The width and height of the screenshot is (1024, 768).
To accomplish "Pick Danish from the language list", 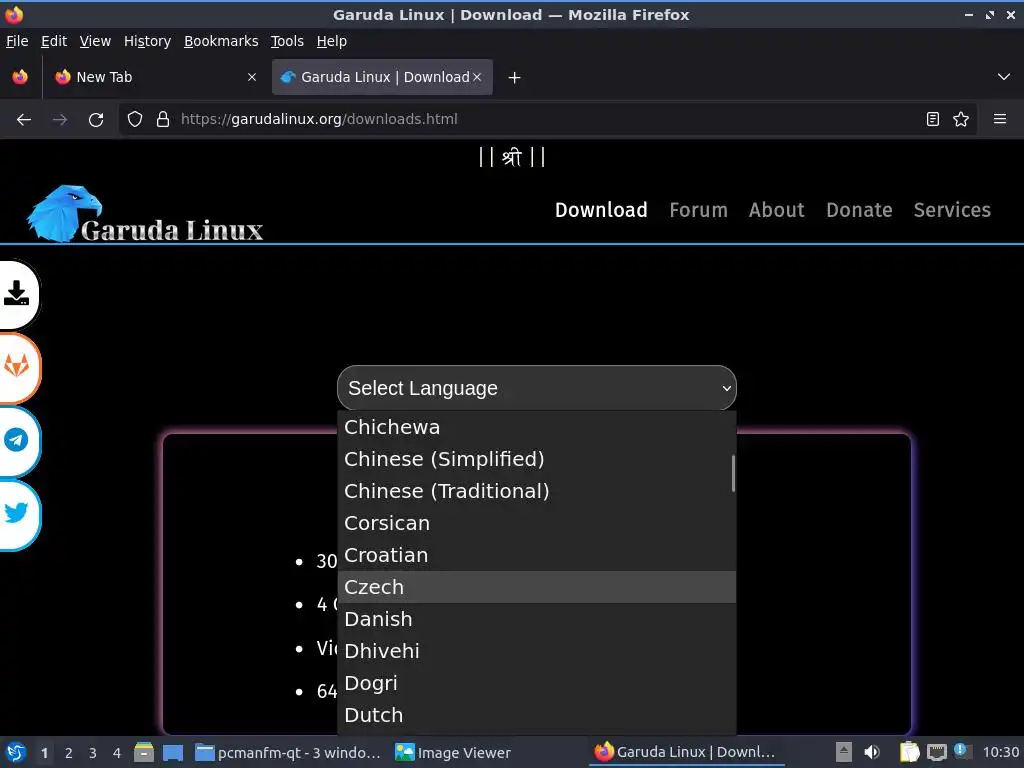I will click(x=537, y=619).
